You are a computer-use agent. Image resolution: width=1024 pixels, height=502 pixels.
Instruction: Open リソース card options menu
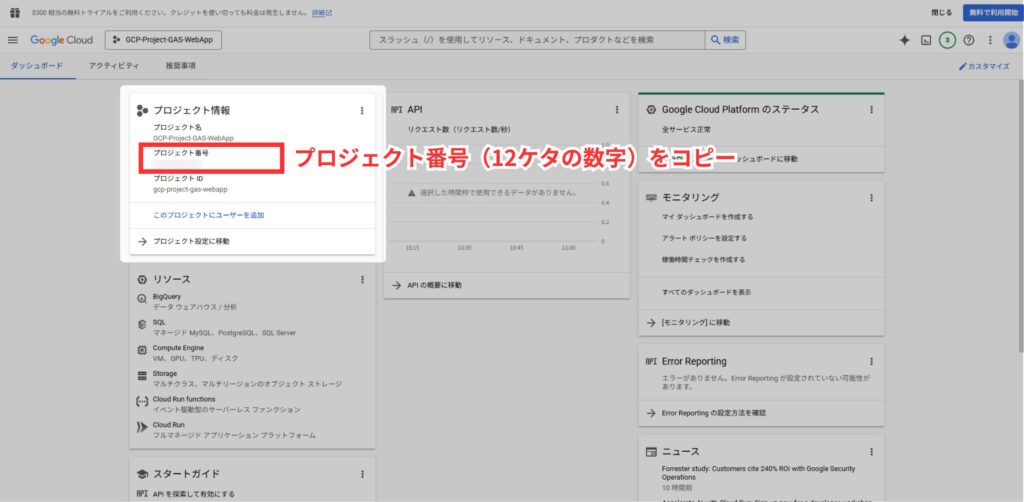[x=362, y=279]
